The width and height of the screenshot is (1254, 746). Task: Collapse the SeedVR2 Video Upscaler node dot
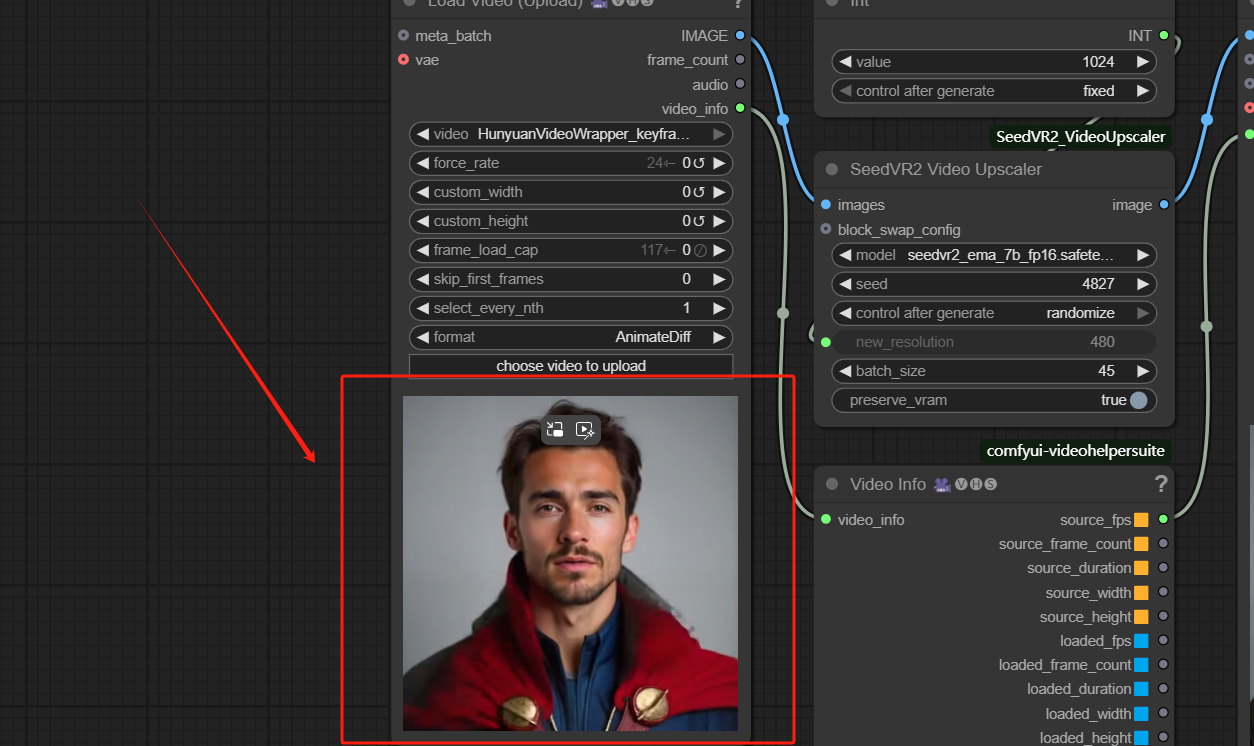[832, 169]
